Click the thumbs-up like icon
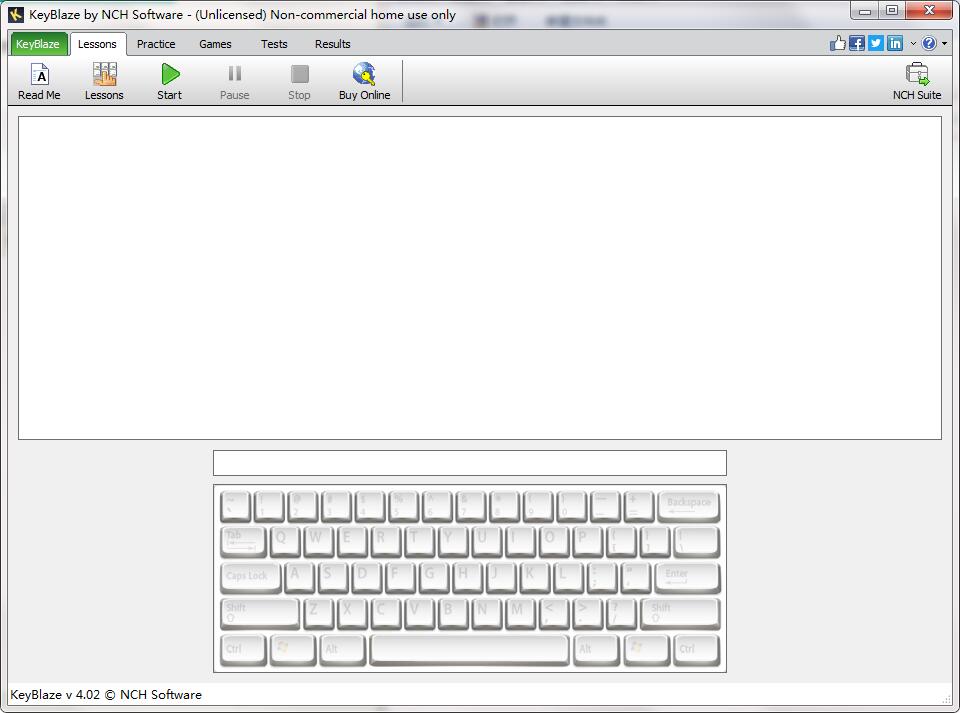Screen dimensions: 960x713 click(838, 43)
